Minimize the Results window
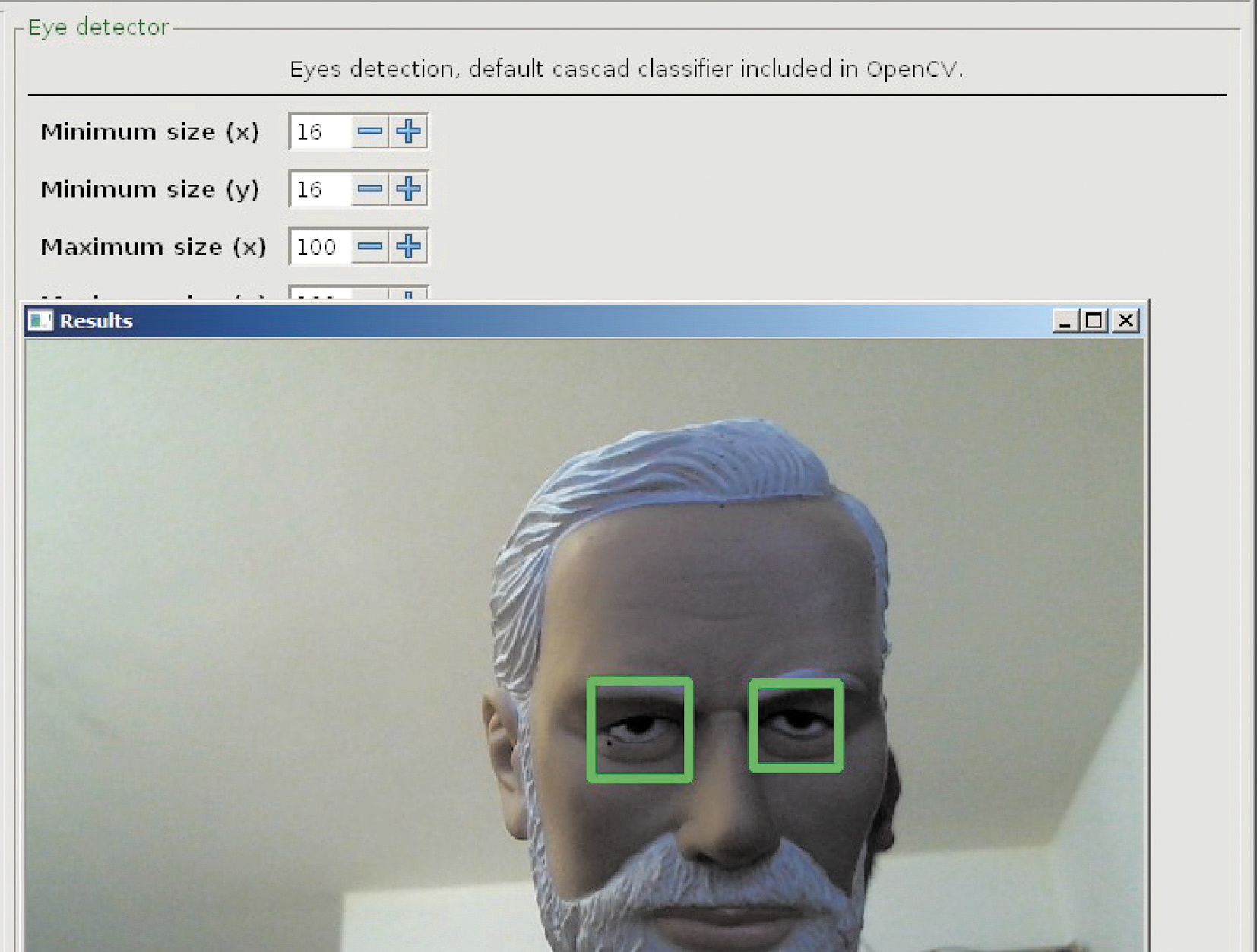 [1065, 321]
